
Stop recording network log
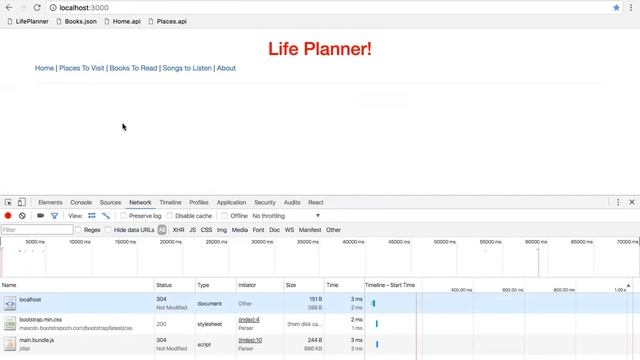(8, 216)
